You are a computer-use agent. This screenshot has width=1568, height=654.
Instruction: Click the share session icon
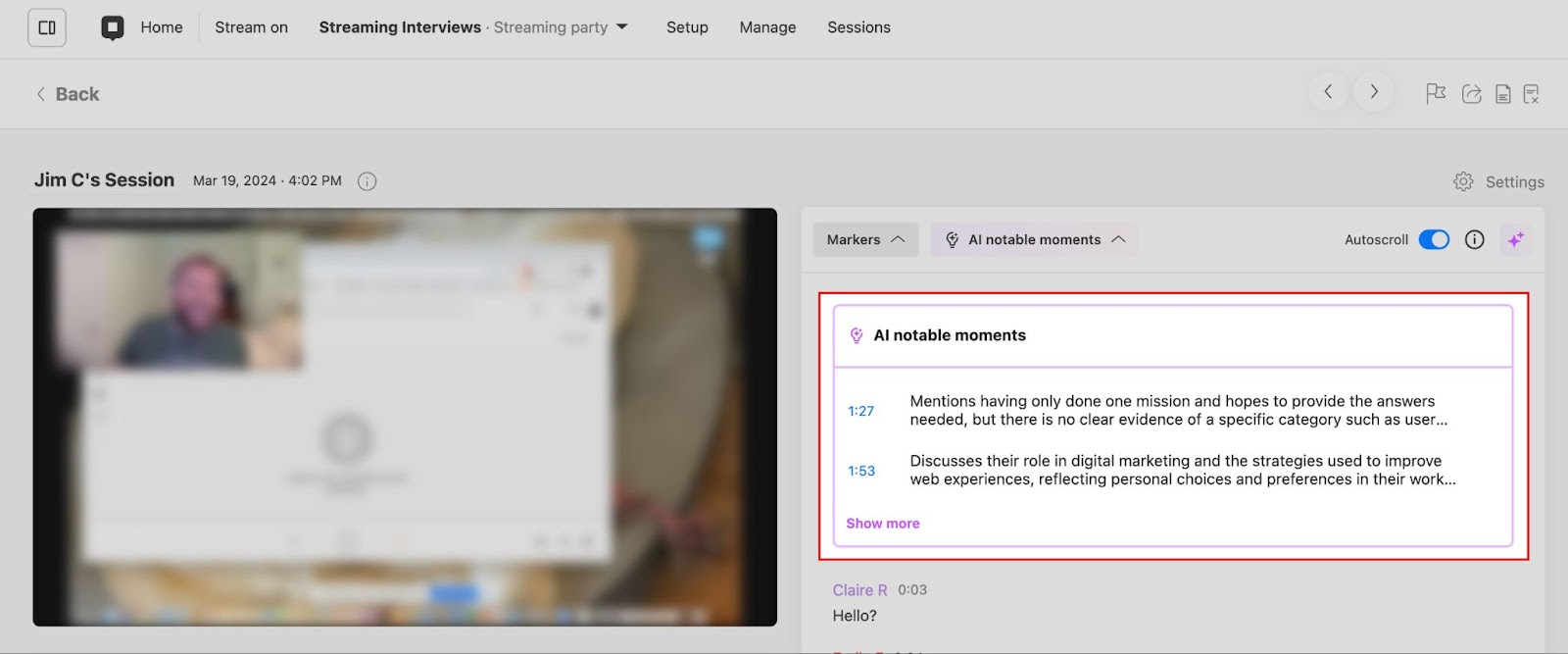point(1471,93)
